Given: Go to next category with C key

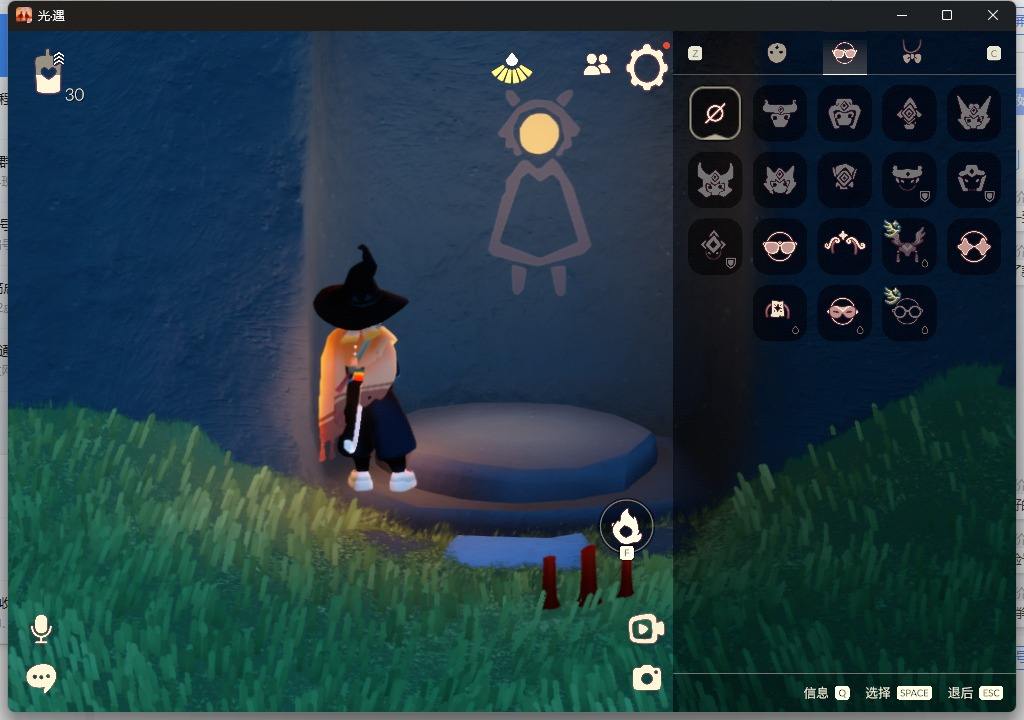Looking at the screenshot, I should 993,54.
